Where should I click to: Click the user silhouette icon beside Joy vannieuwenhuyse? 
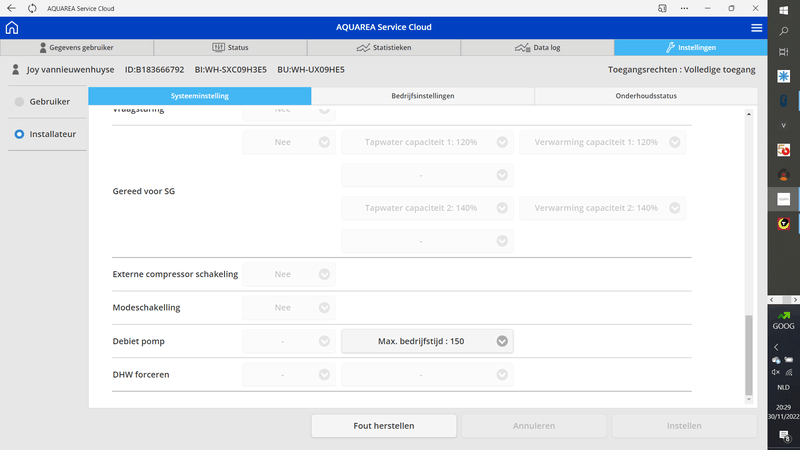tap(16, 69)
